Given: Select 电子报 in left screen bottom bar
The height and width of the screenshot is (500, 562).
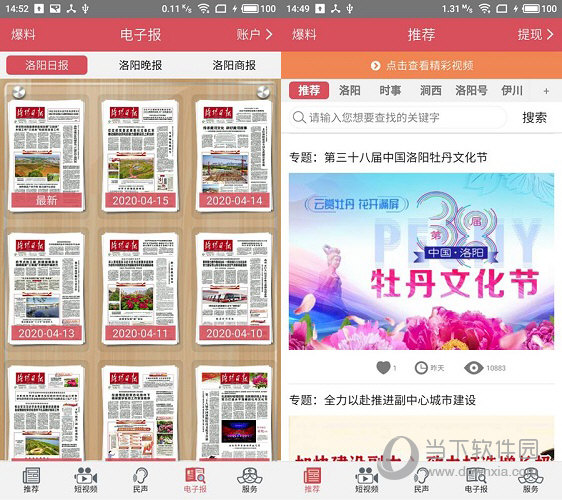Looking at the screenshot, I should pyautogui.click(x=195, y=480).
